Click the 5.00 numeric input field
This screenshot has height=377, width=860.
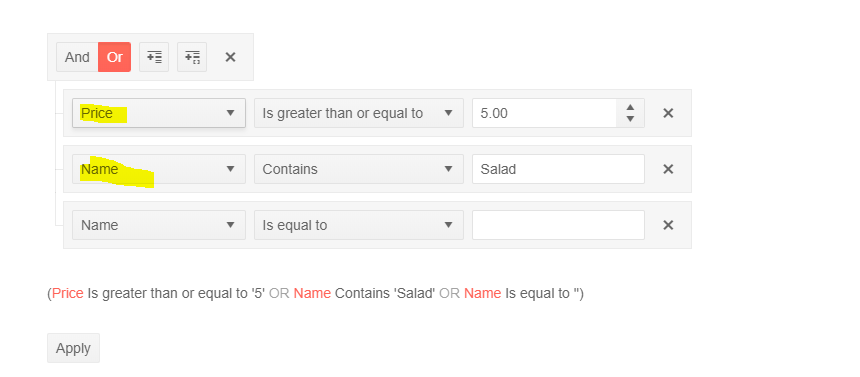(x=544, y=113)
